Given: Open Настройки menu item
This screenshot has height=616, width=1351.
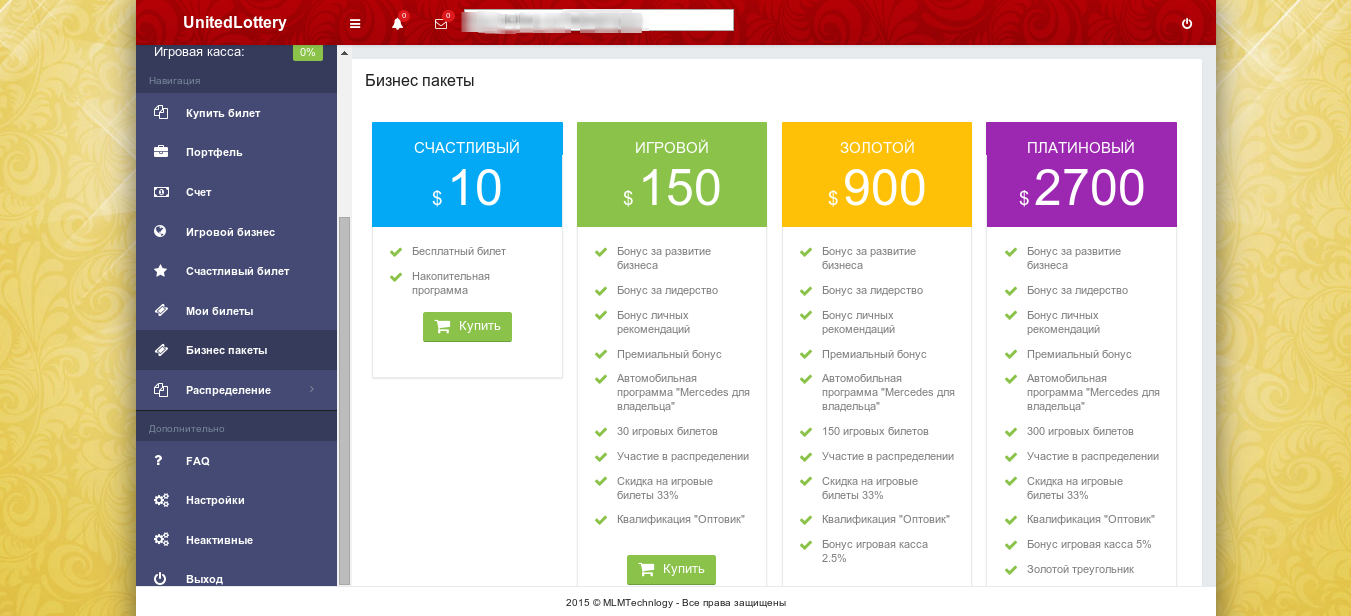Looking at the screenshot, I should click(x=236, y=500).
